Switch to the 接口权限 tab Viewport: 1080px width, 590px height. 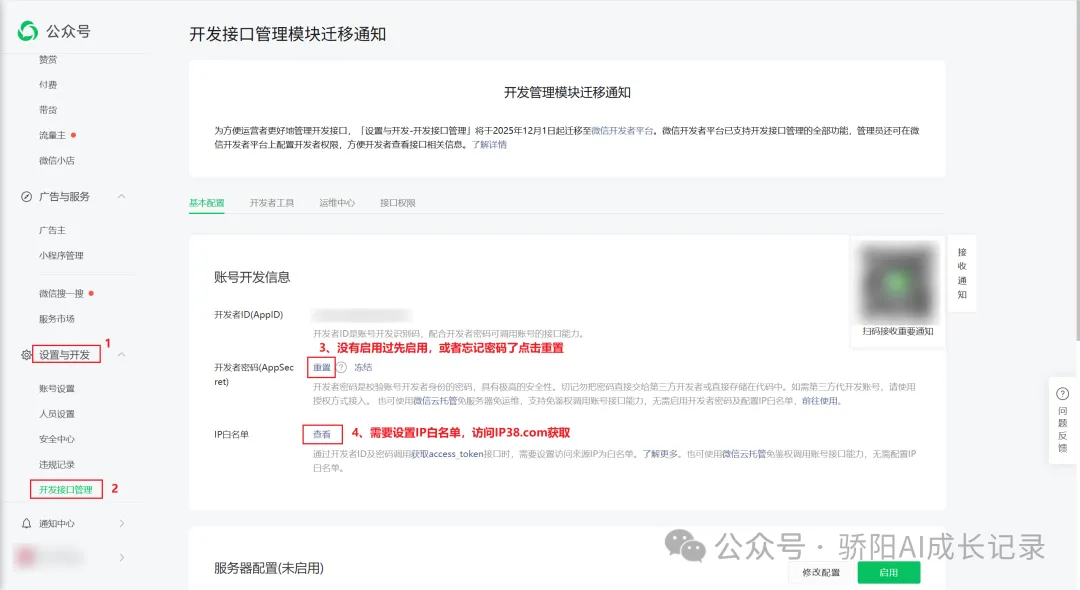pyautogui.click(x=397, y=203)
